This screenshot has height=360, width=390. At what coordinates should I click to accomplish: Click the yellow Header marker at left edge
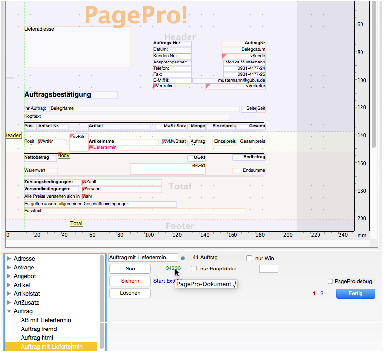[x=14, y=135]
